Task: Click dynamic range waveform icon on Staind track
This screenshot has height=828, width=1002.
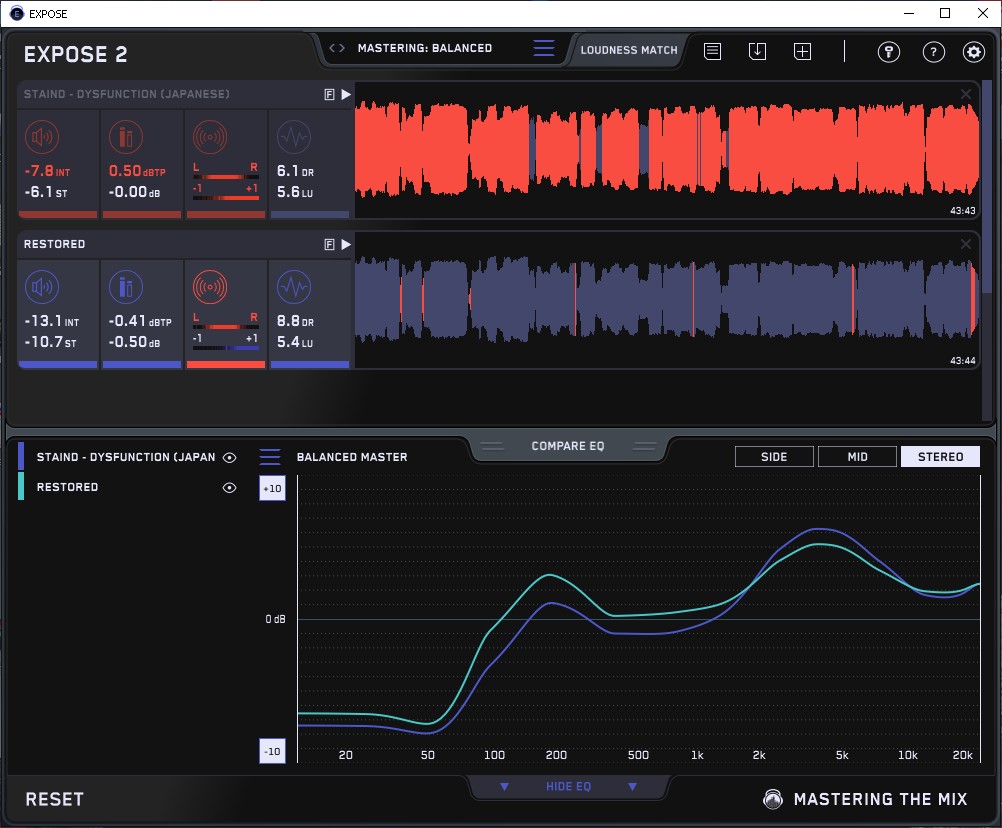Action: 293,137
